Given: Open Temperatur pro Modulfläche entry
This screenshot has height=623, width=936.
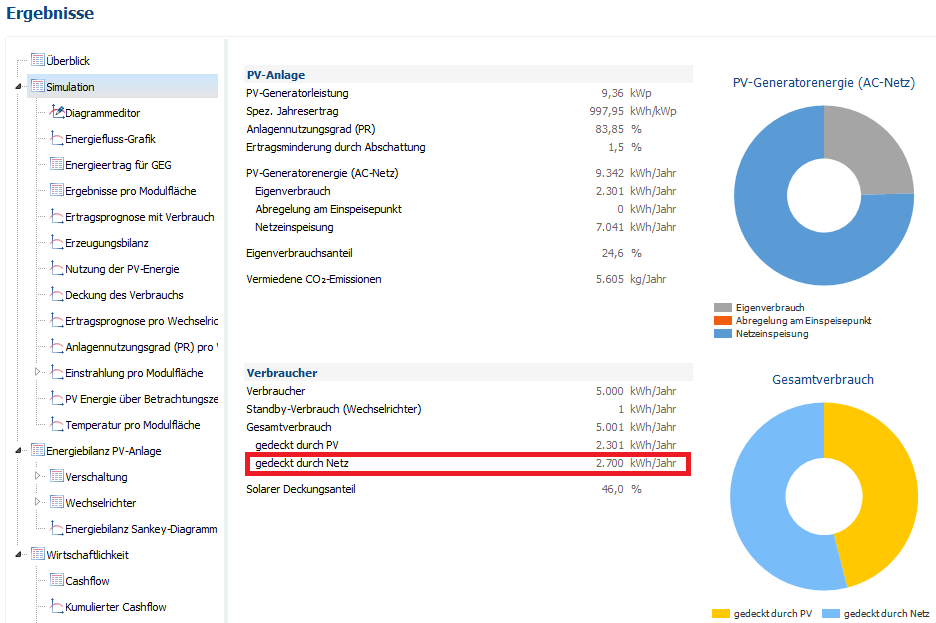Looking at the screenshot, I should (x=133, y=425).
